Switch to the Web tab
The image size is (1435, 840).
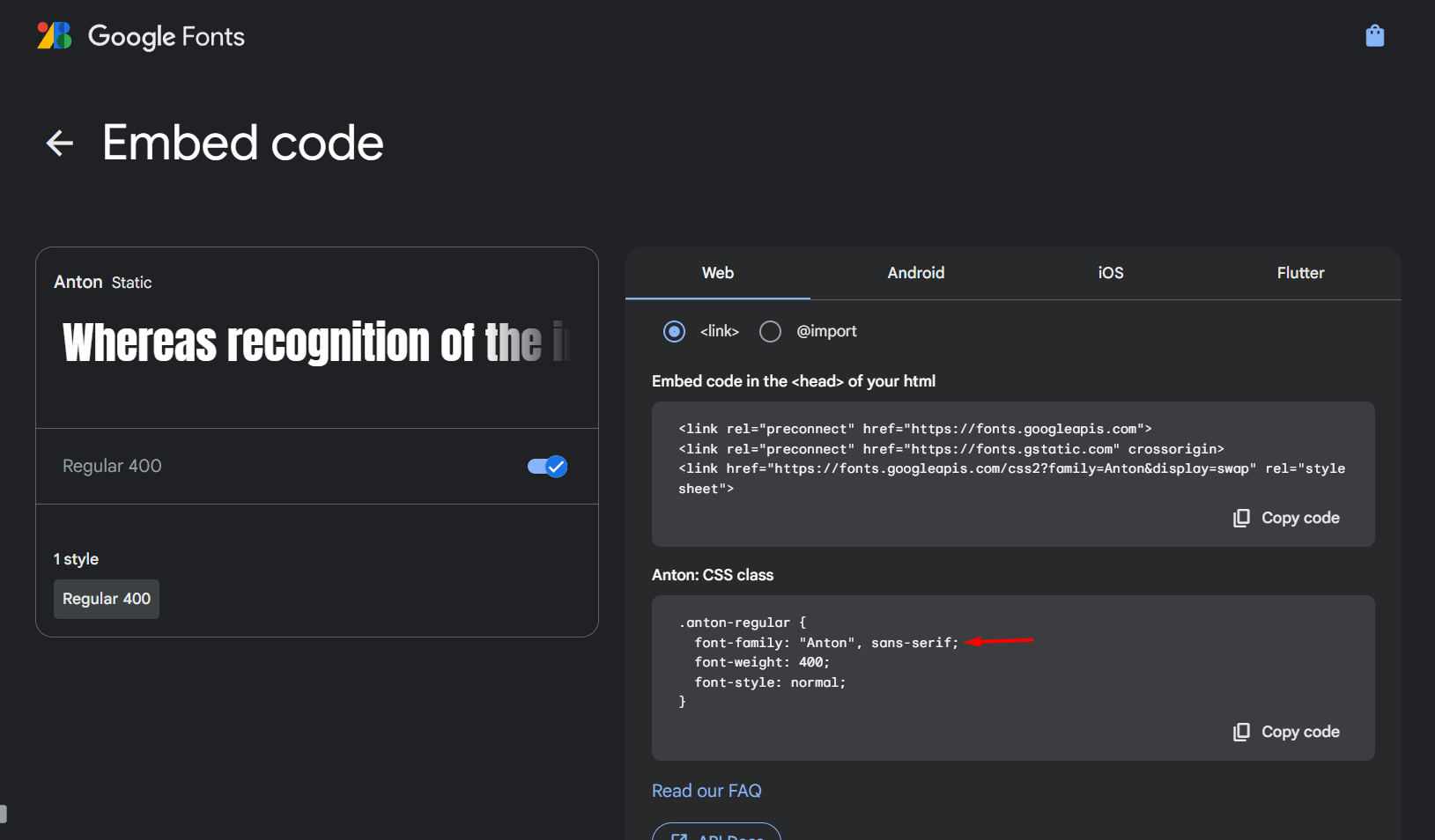[718, 273]
